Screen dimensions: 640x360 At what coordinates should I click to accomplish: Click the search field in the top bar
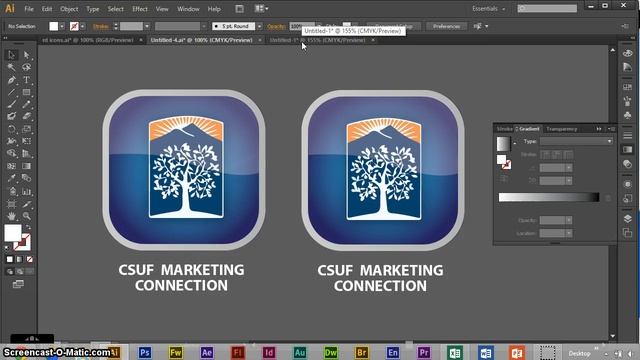click(547, 9)
